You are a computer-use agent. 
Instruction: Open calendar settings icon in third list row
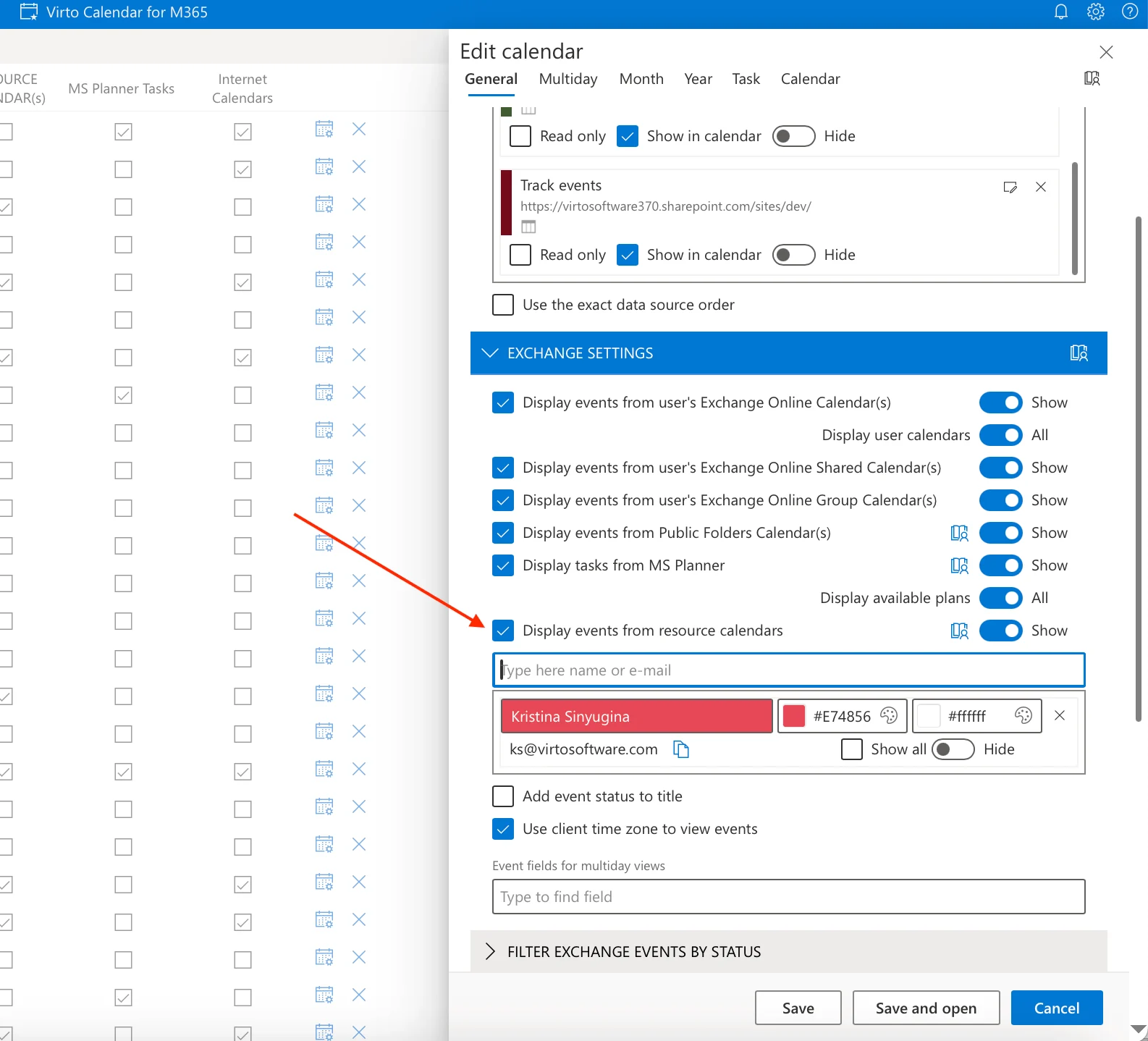pyautogui.click(x=324, y=204)
